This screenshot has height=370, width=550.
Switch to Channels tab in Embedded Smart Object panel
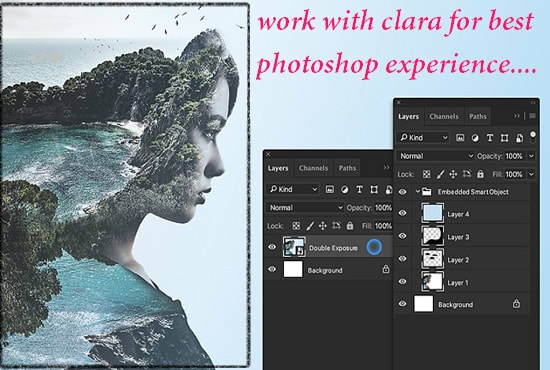pos(444,116)
